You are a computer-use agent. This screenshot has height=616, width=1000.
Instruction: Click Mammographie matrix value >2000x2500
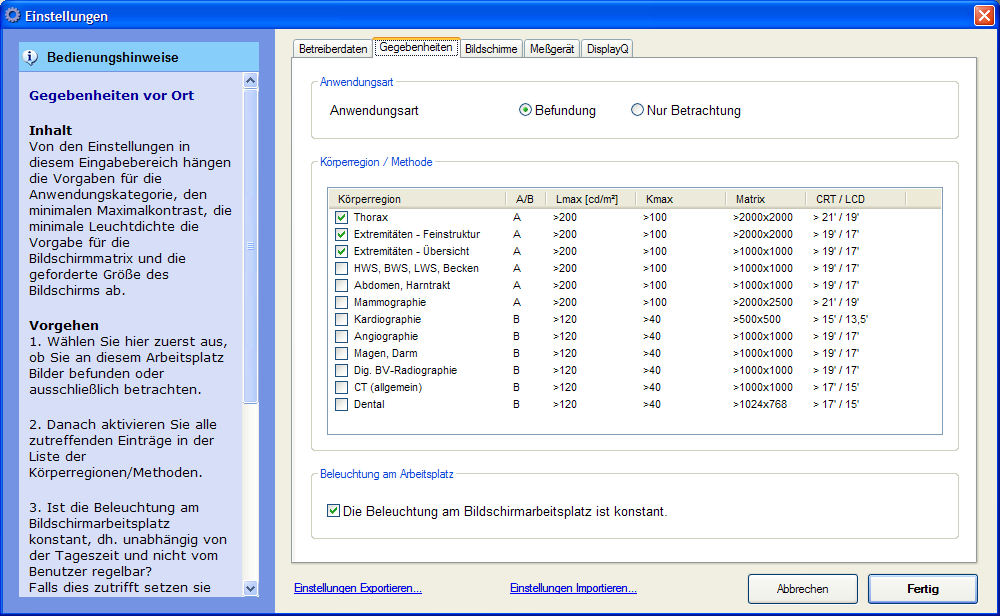pos(763,302)
